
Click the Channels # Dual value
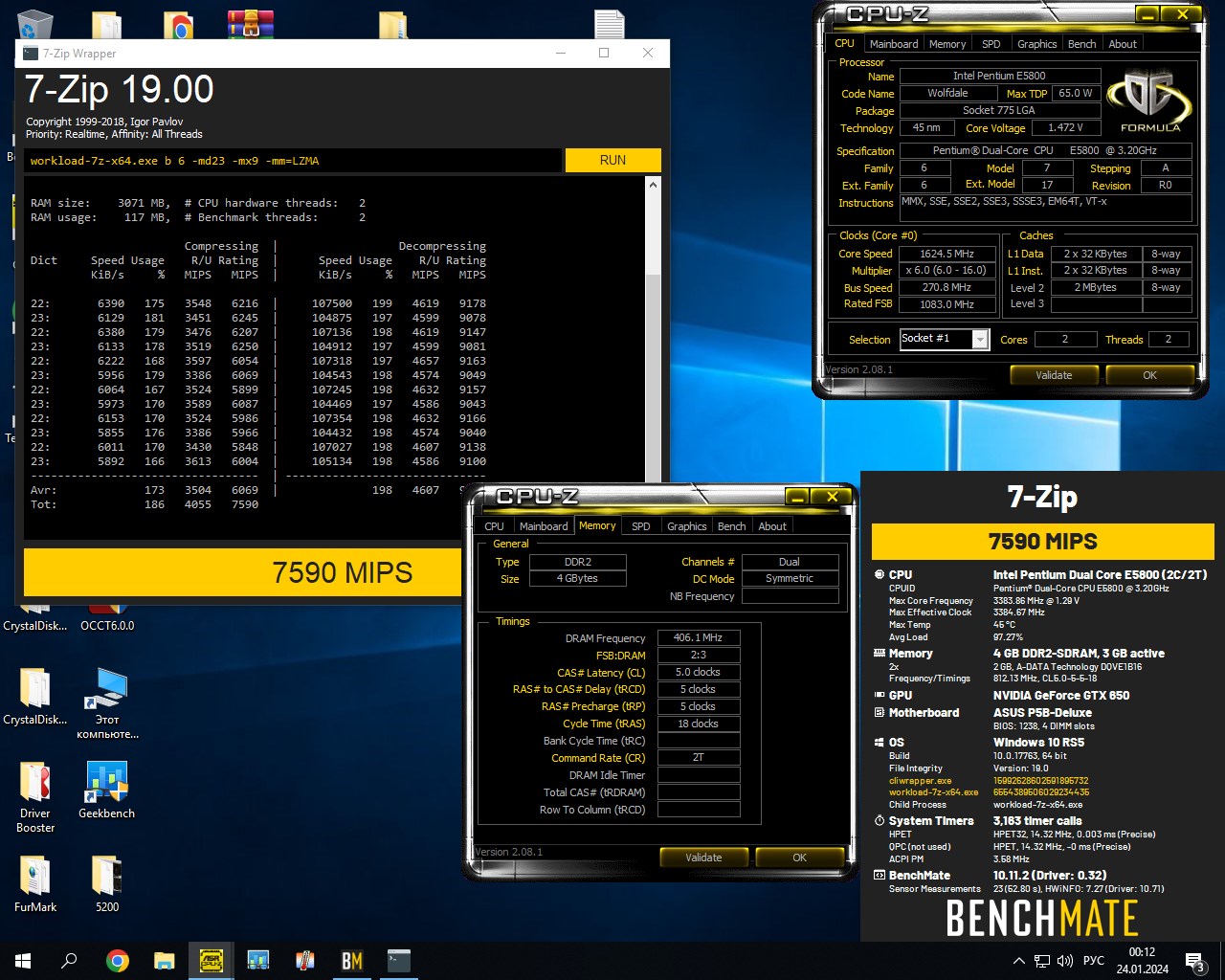(x=790, y=562)
